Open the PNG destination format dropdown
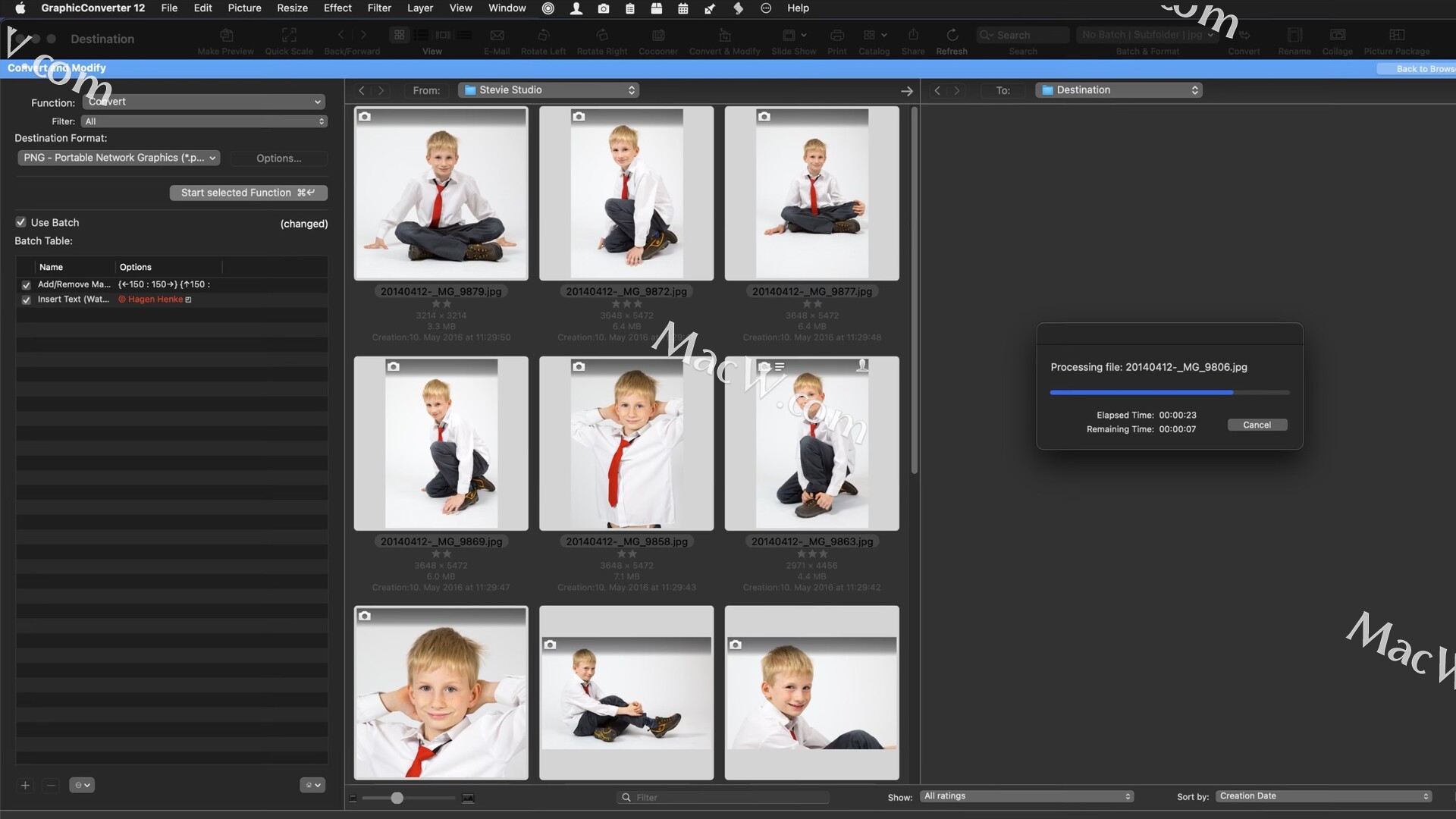 point(119,158)
